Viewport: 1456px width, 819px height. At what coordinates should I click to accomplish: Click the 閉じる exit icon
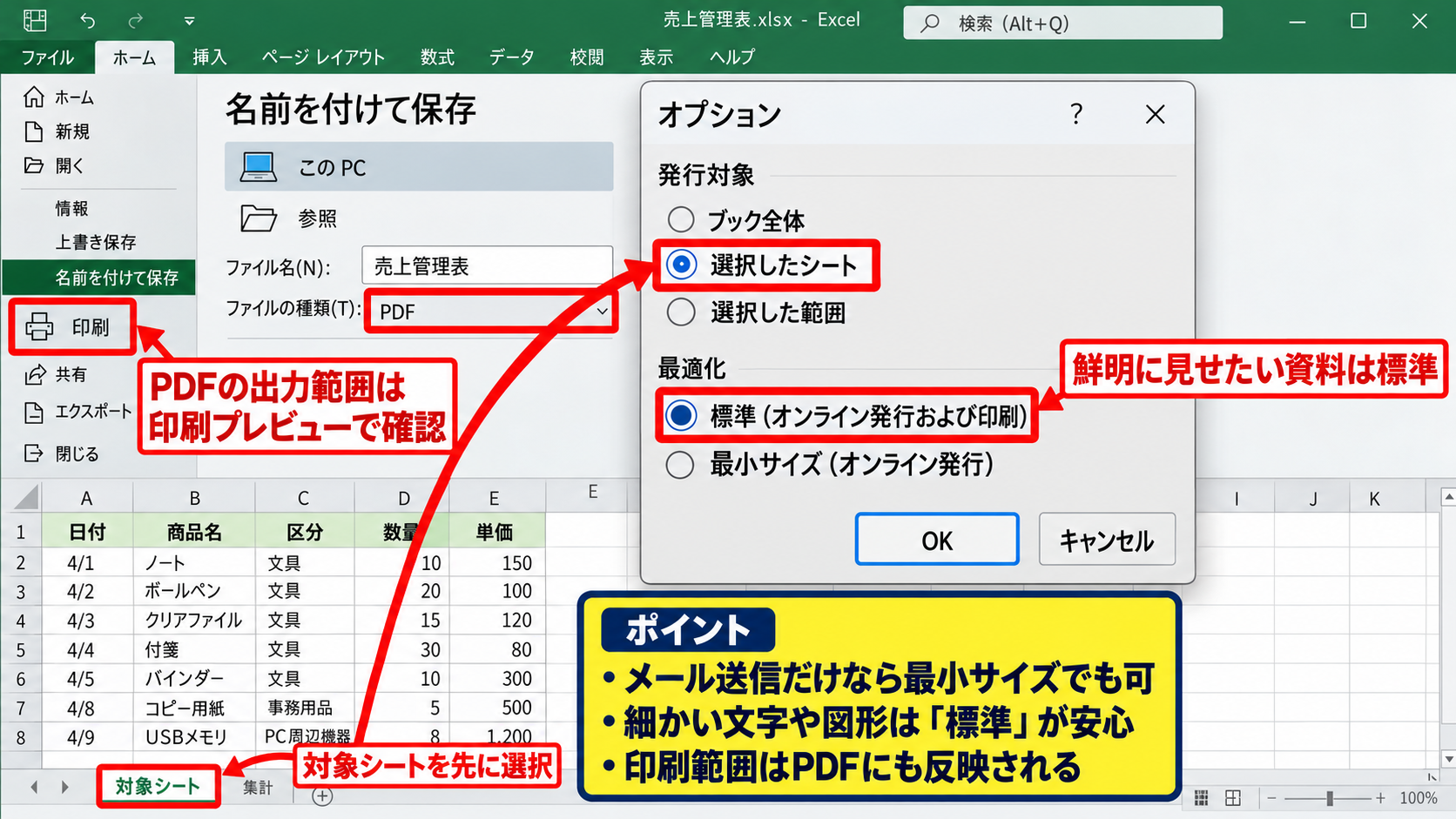point(34,453)
